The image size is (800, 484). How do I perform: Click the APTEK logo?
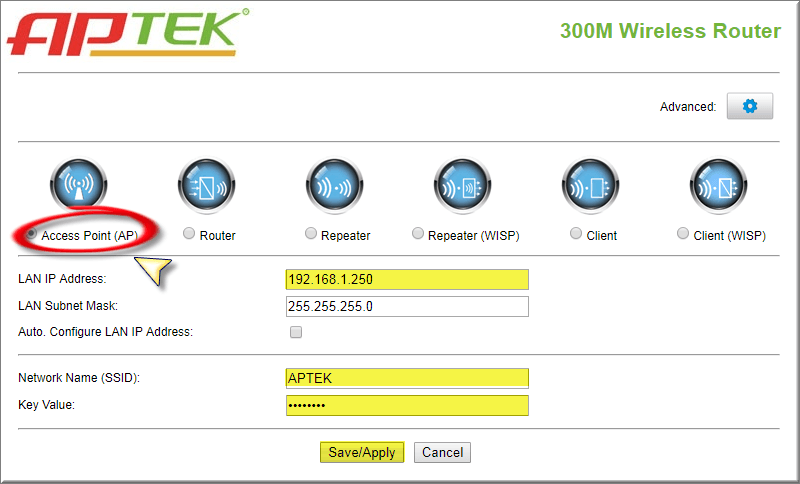coord(128,32)
